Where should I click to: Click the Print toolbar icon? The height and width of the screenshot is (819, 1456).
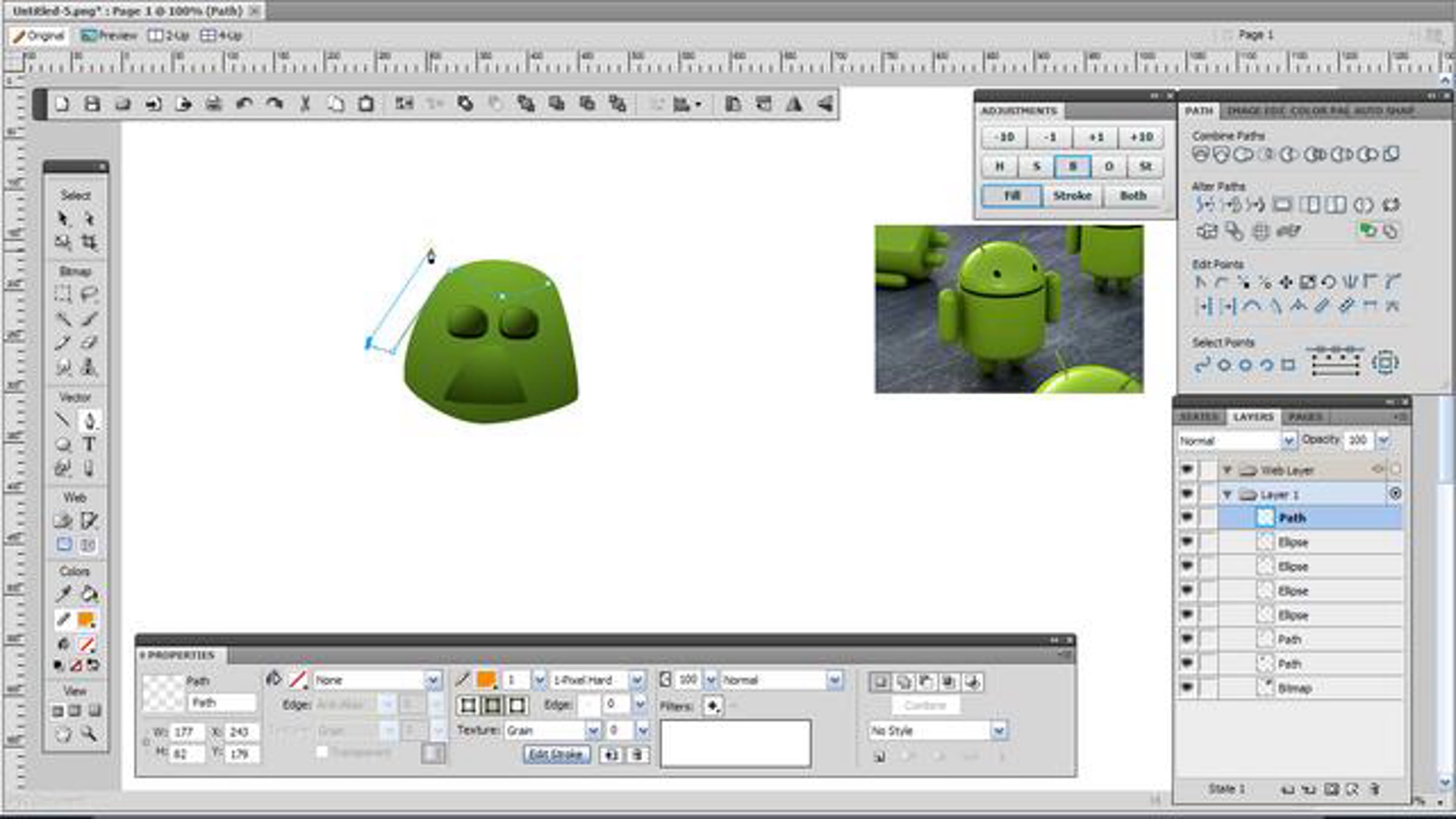(x=214, y=104)
